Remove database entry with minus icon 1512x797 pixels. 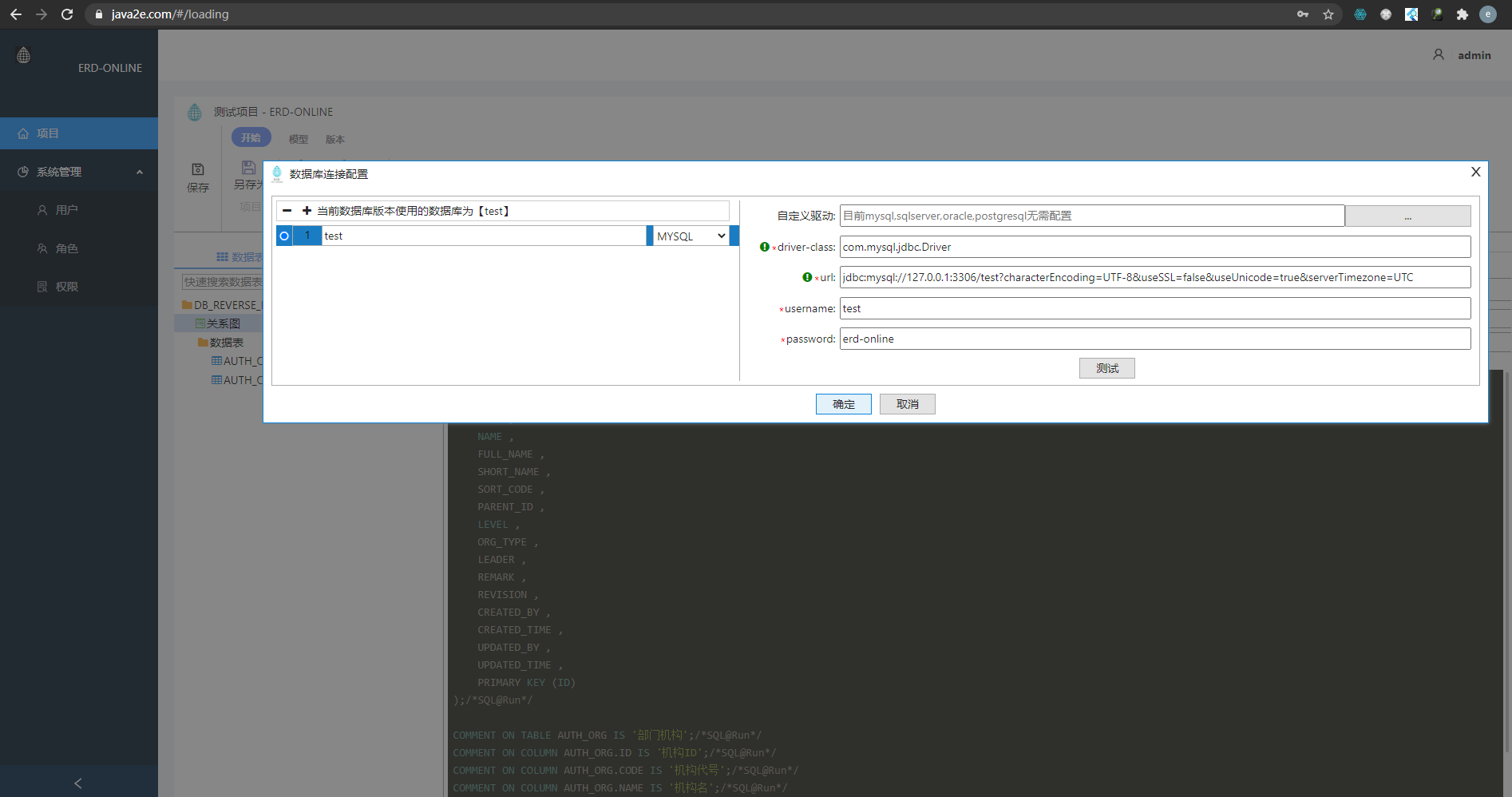tap(287, 211)
